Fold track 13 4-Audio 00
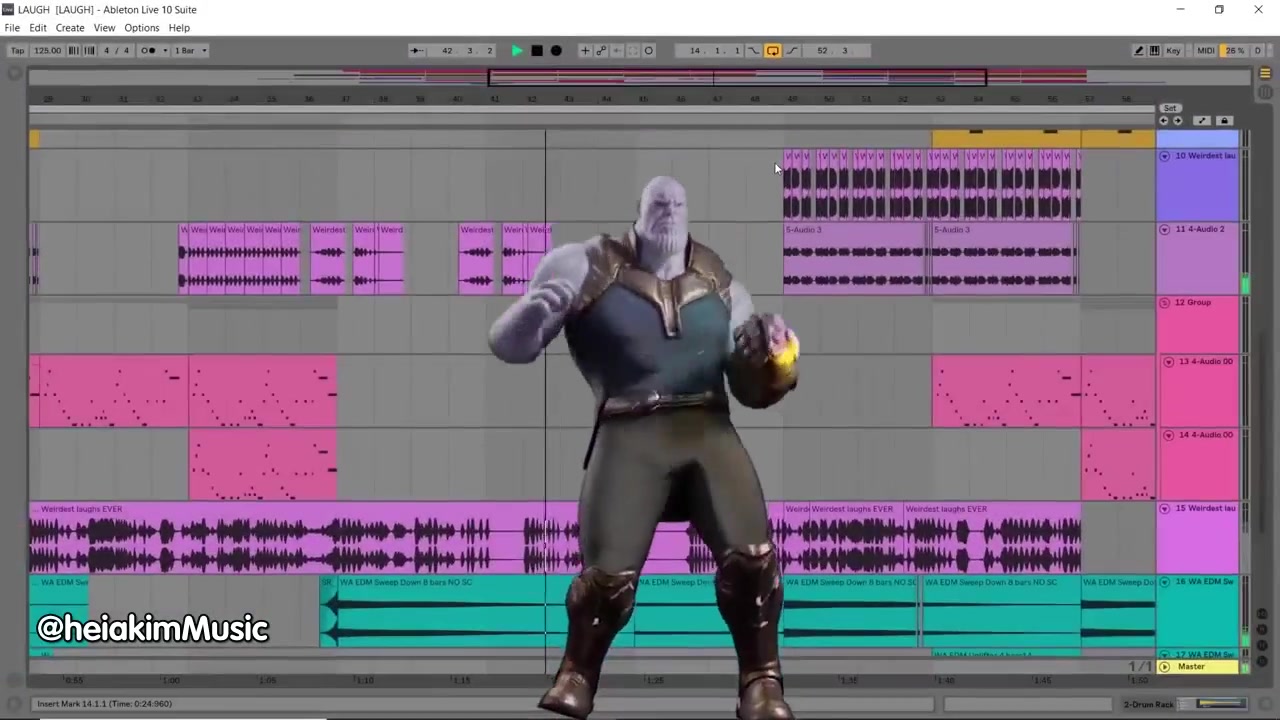This screenshot has width=1280, height=720. click(x=1168, y=362)
